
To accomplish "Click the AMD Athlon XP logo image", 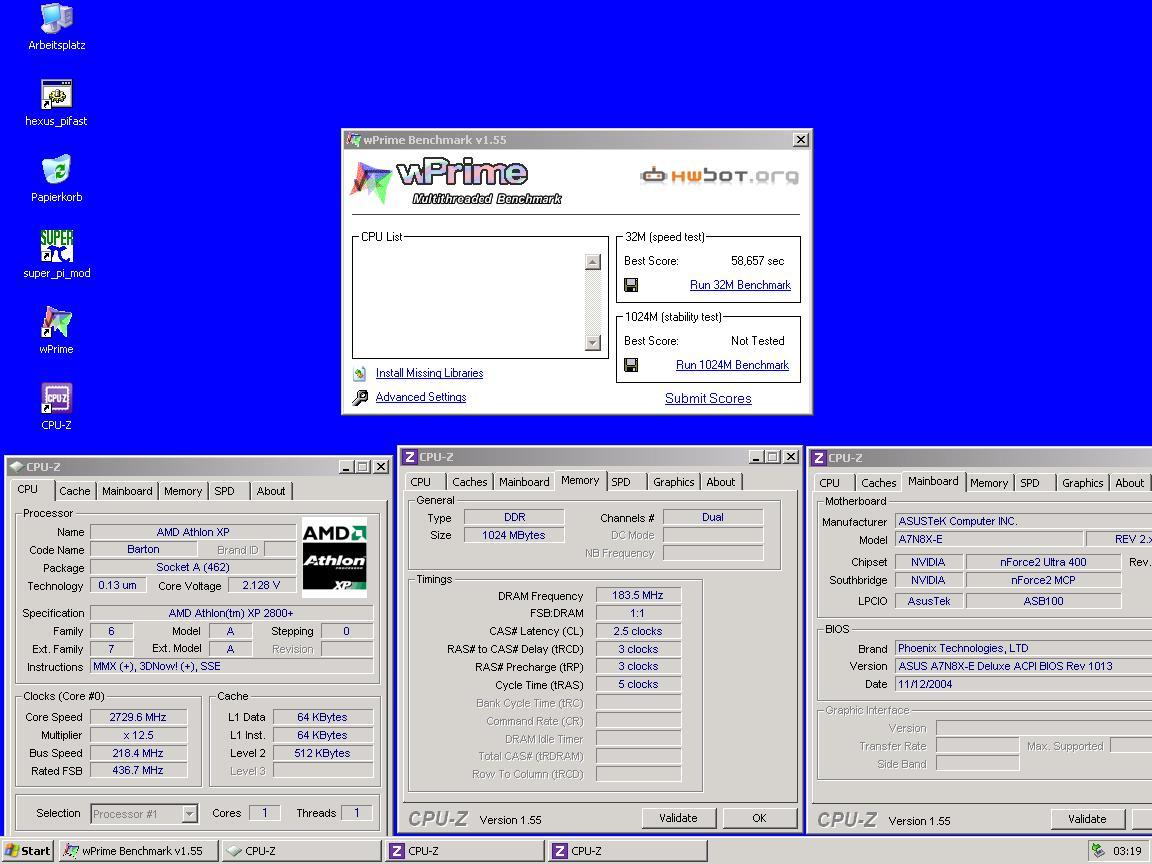I will (334, 558).
